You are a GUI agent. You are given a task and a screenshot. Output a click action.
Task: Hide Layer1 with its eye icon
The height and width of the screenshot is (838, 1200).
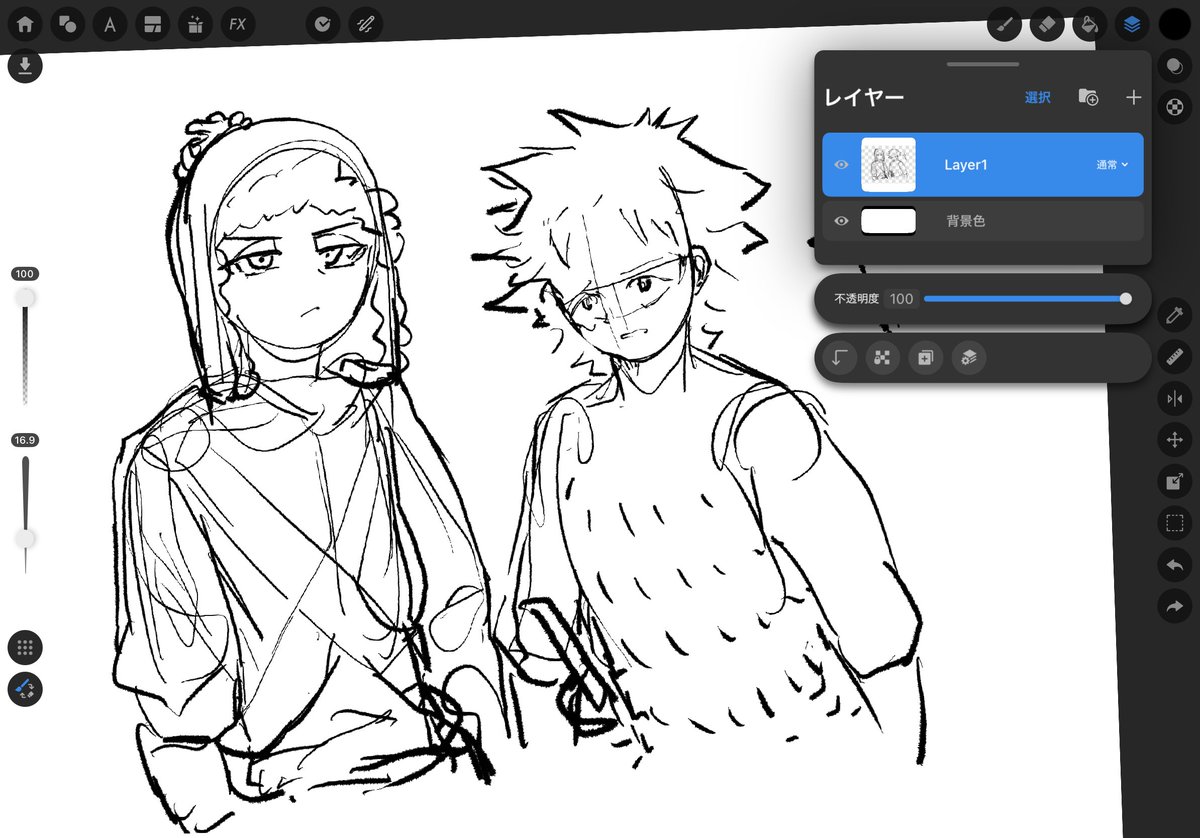841,165
